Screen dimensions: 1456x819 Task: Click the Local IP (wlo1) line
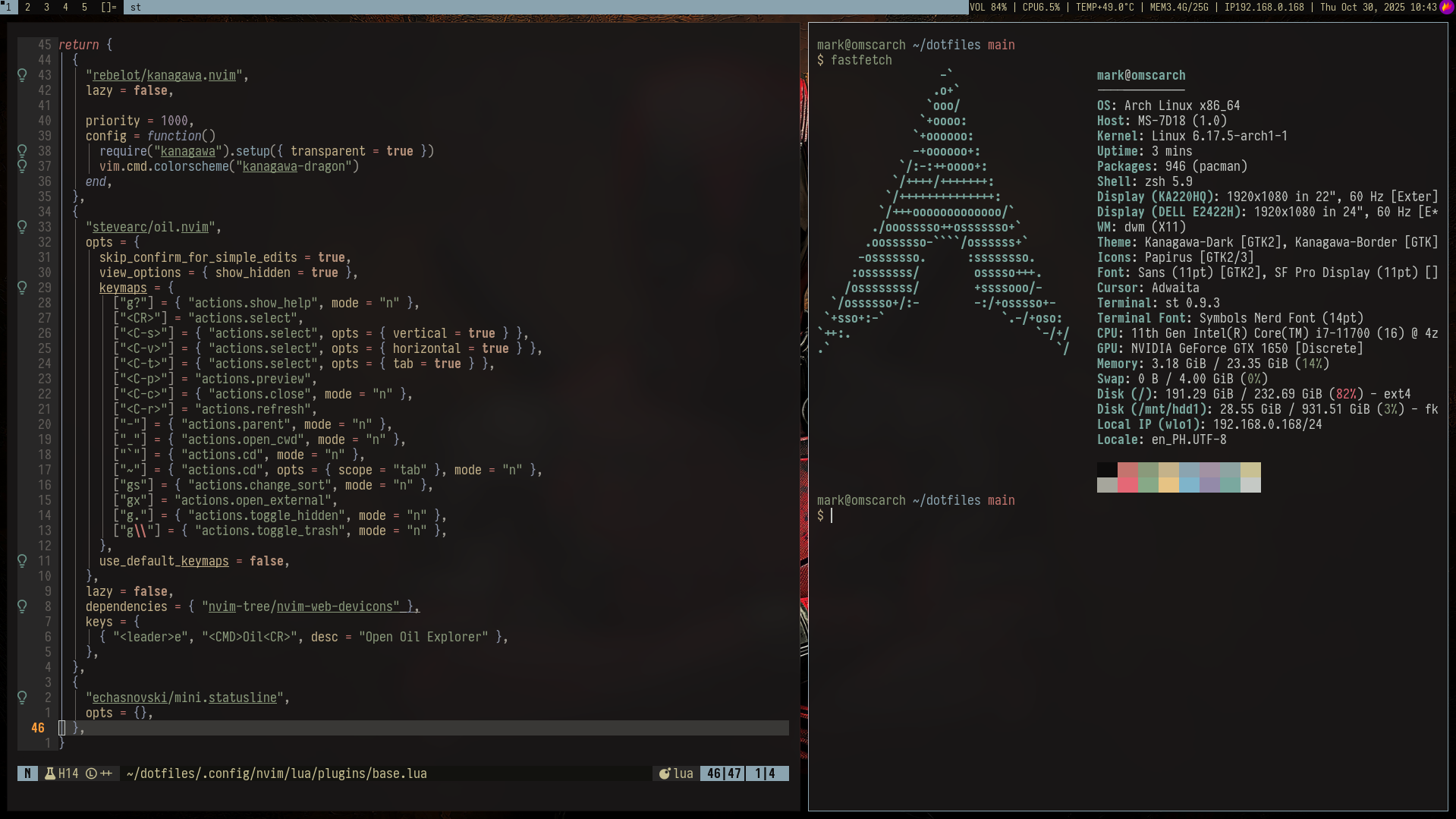pyautogui.click(x=1209, y=424)
